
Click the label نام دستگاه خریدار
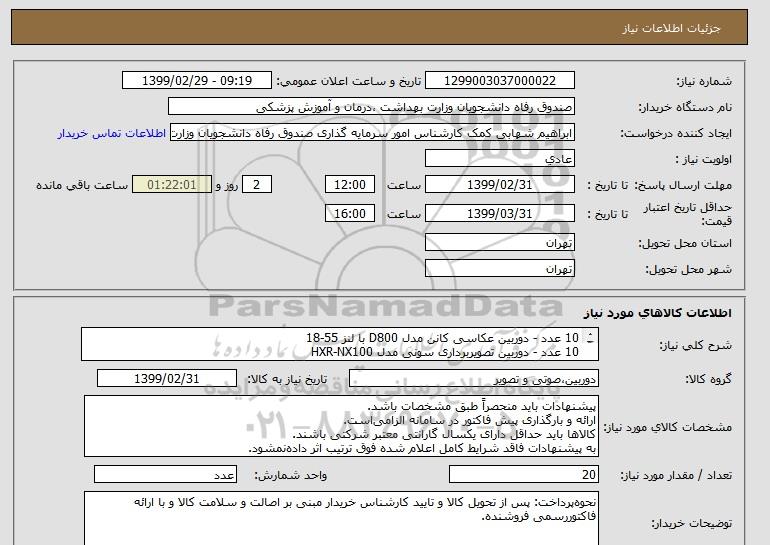(x=685, y=107)
